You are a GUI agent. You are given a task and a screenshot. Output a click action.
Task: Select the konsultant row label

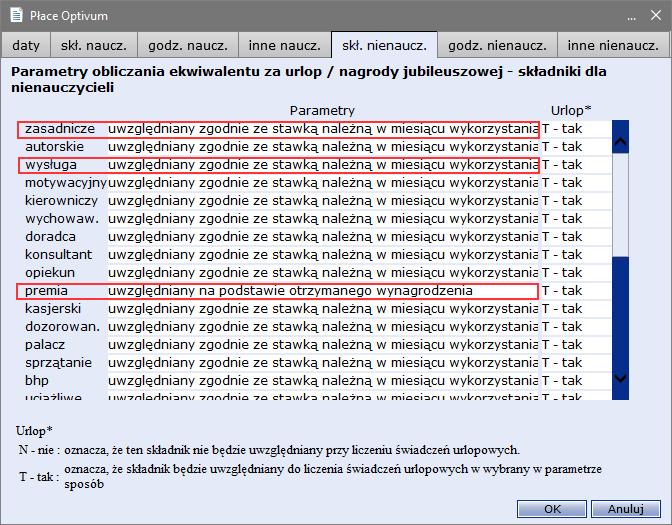(x=58, y=255)
